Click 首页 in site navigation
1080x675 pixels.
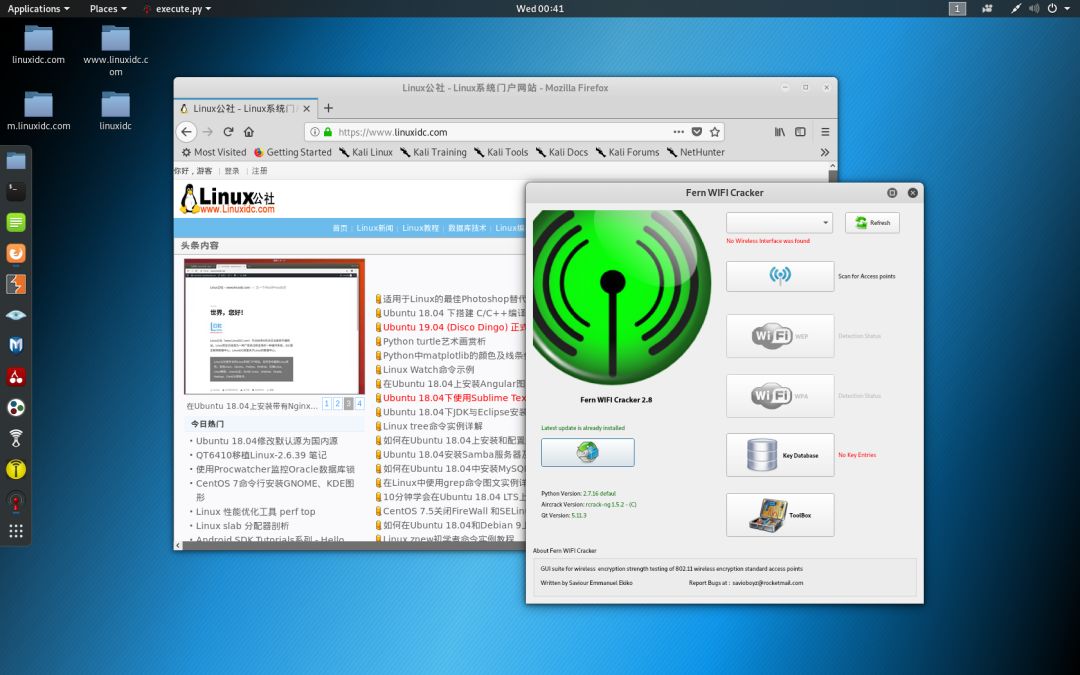(x=340, y=228)
